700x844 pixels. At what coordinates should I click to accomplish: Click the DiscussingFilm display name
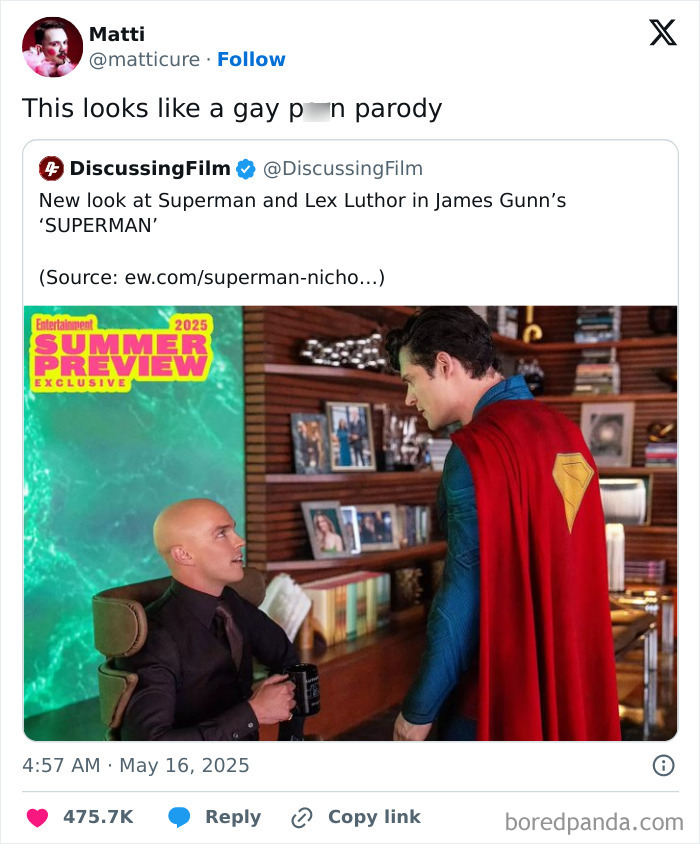pyautogui.click(x=150, y=168)
